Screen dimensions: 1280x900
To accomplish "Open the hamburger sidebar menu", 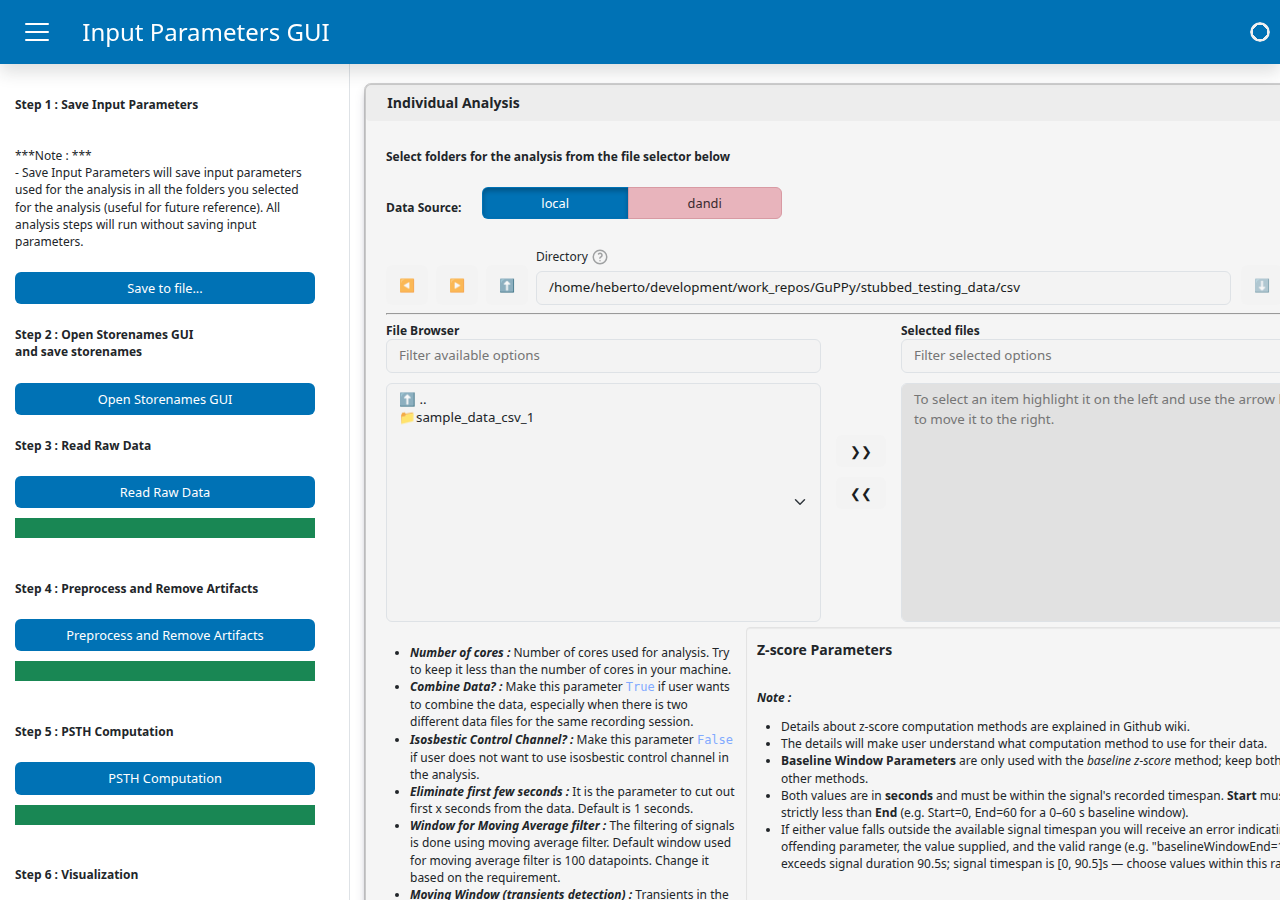I will click(37, 32).
